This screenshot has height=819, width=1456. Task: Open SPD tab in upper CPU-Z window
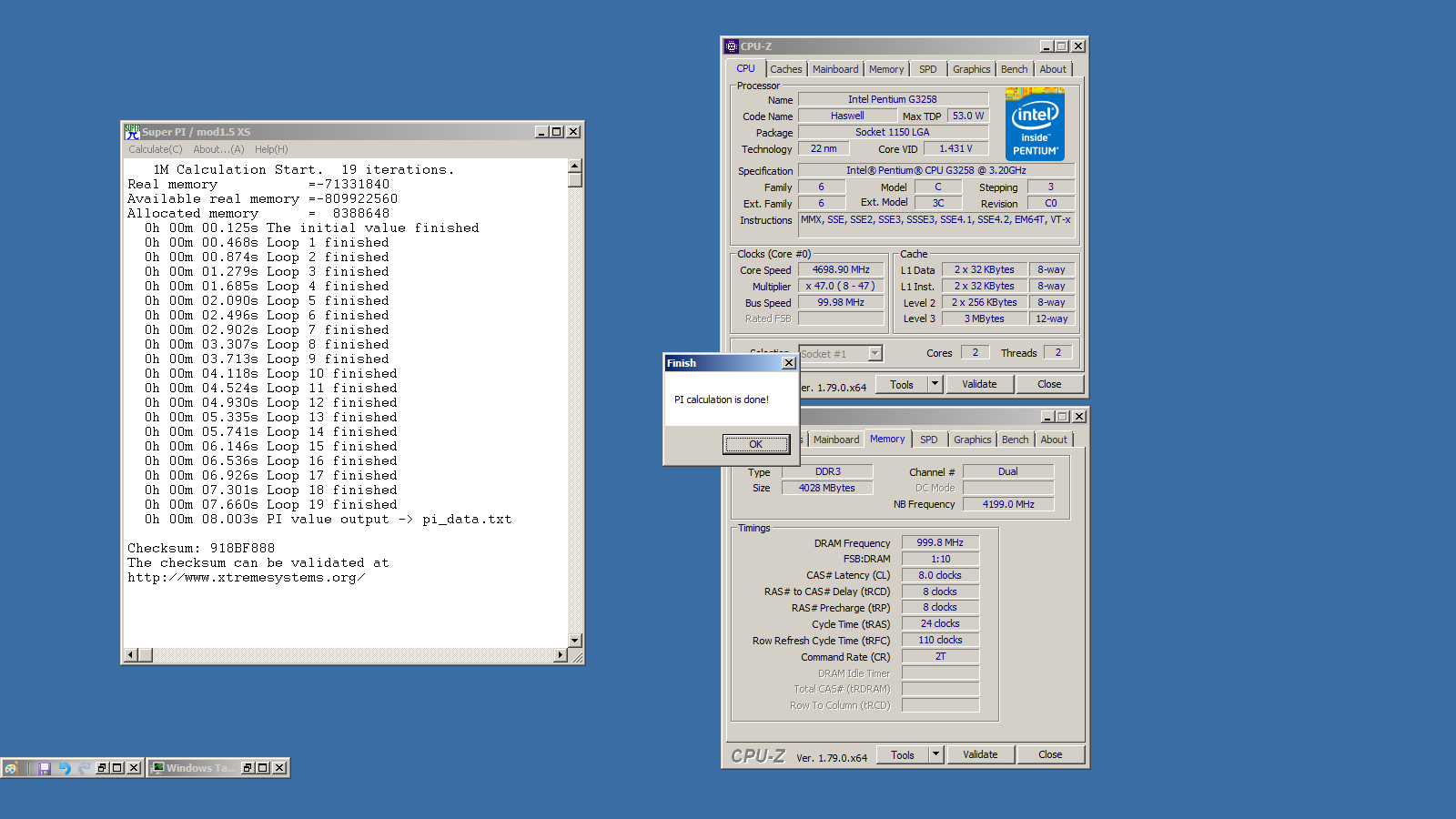tap(928, 69)
